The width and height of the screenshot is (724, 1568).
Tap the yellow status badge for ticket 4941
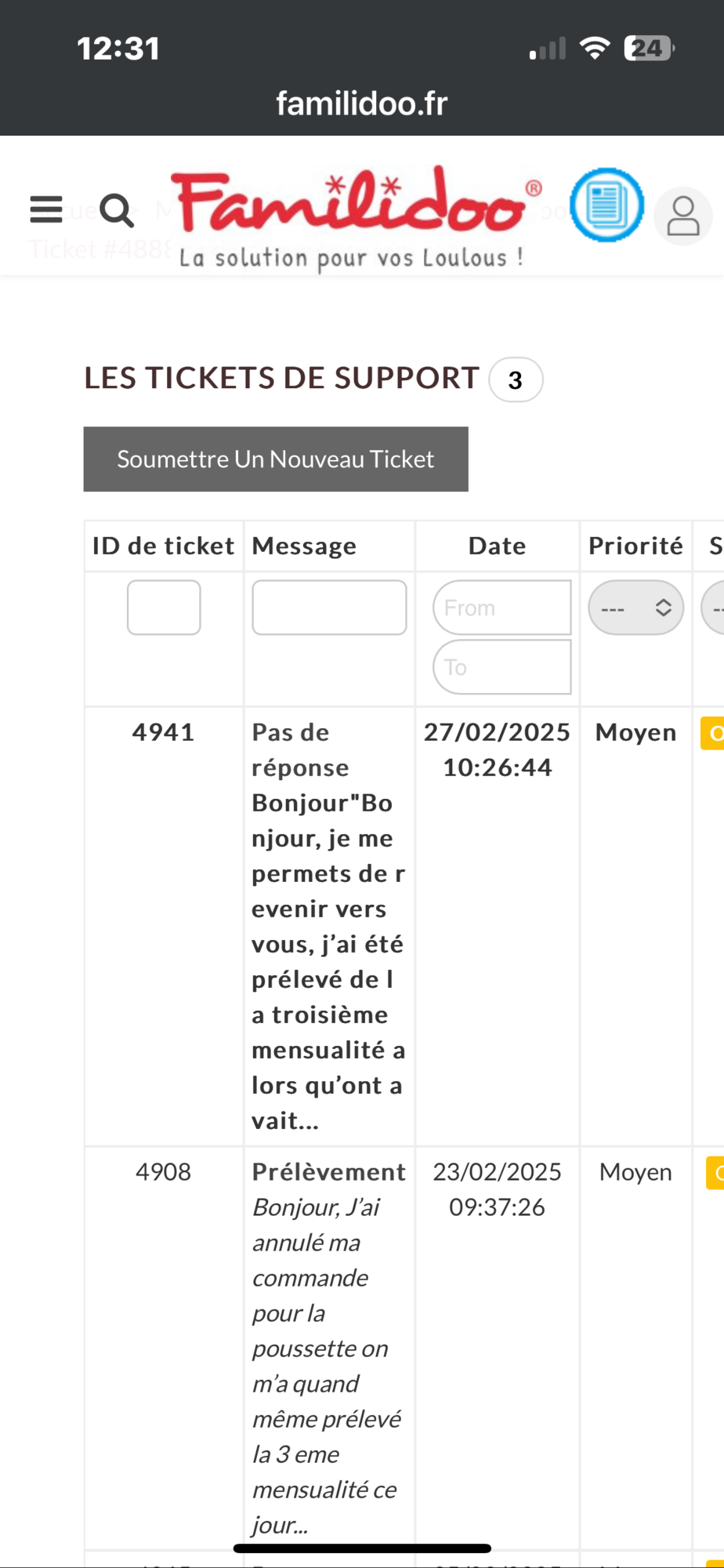coord(712,734)
